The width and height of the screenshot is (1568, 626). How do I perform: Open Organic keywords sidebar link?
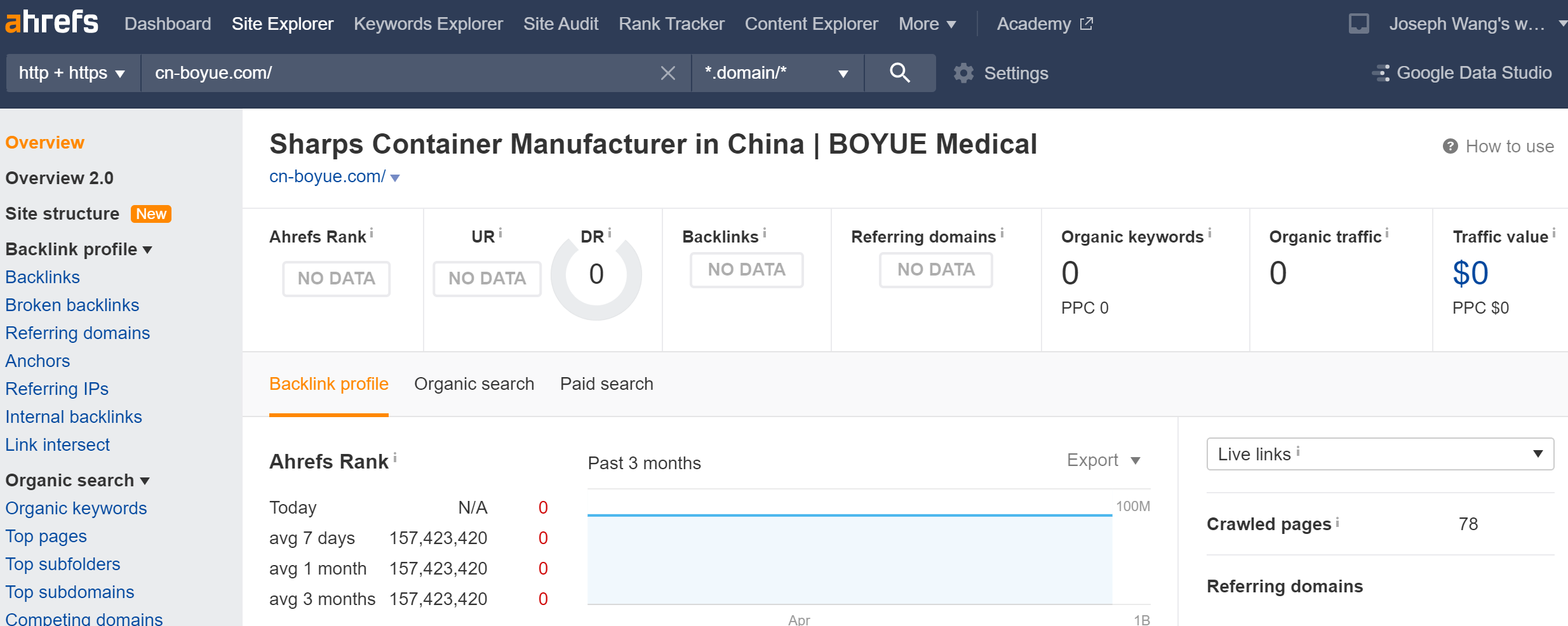pos(76,509)
